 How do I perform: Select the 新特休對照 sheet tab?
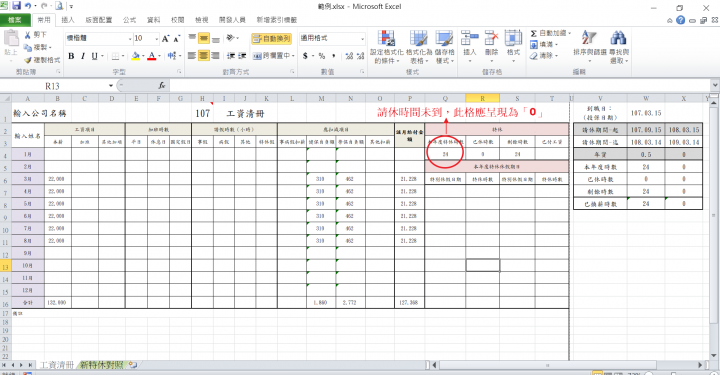[102, 365]
